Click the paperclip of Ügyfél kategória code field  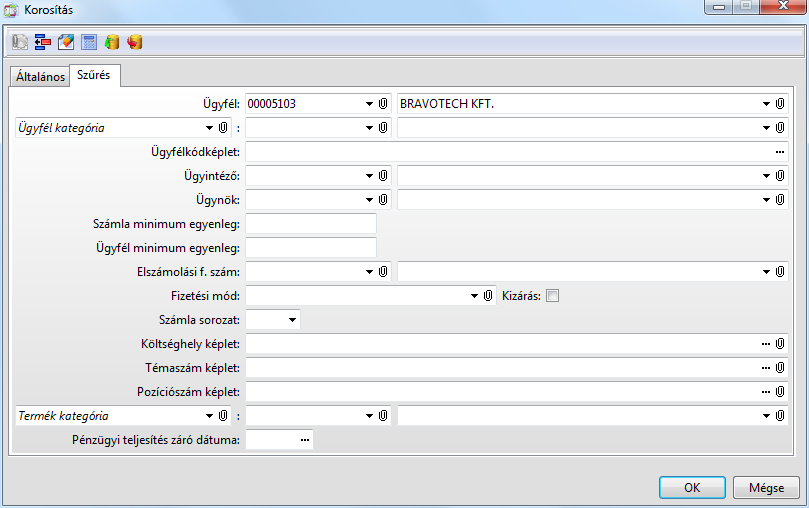pyautogui.click(x=383, y=127)
